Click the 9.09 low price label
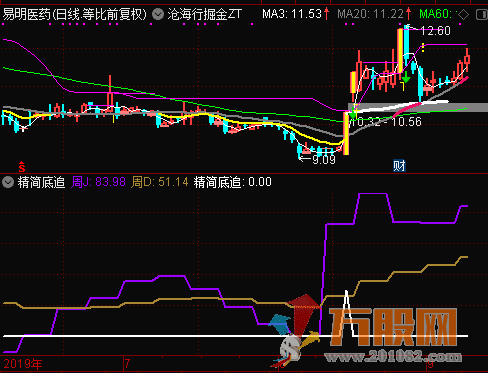This screenshot has width=488, height=373. coord(324,160)
